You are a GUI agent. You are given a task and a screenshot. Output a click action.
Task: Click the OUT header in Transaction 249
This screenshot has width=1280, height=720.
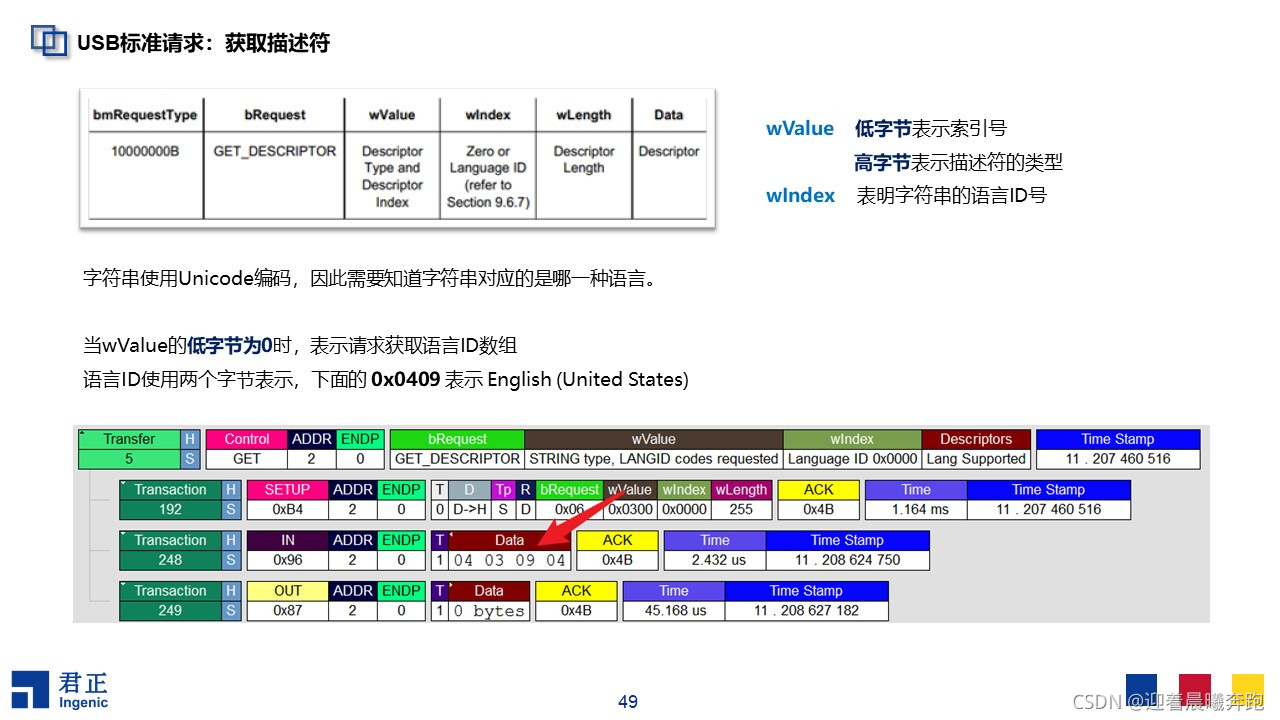[x=287, y=591]
